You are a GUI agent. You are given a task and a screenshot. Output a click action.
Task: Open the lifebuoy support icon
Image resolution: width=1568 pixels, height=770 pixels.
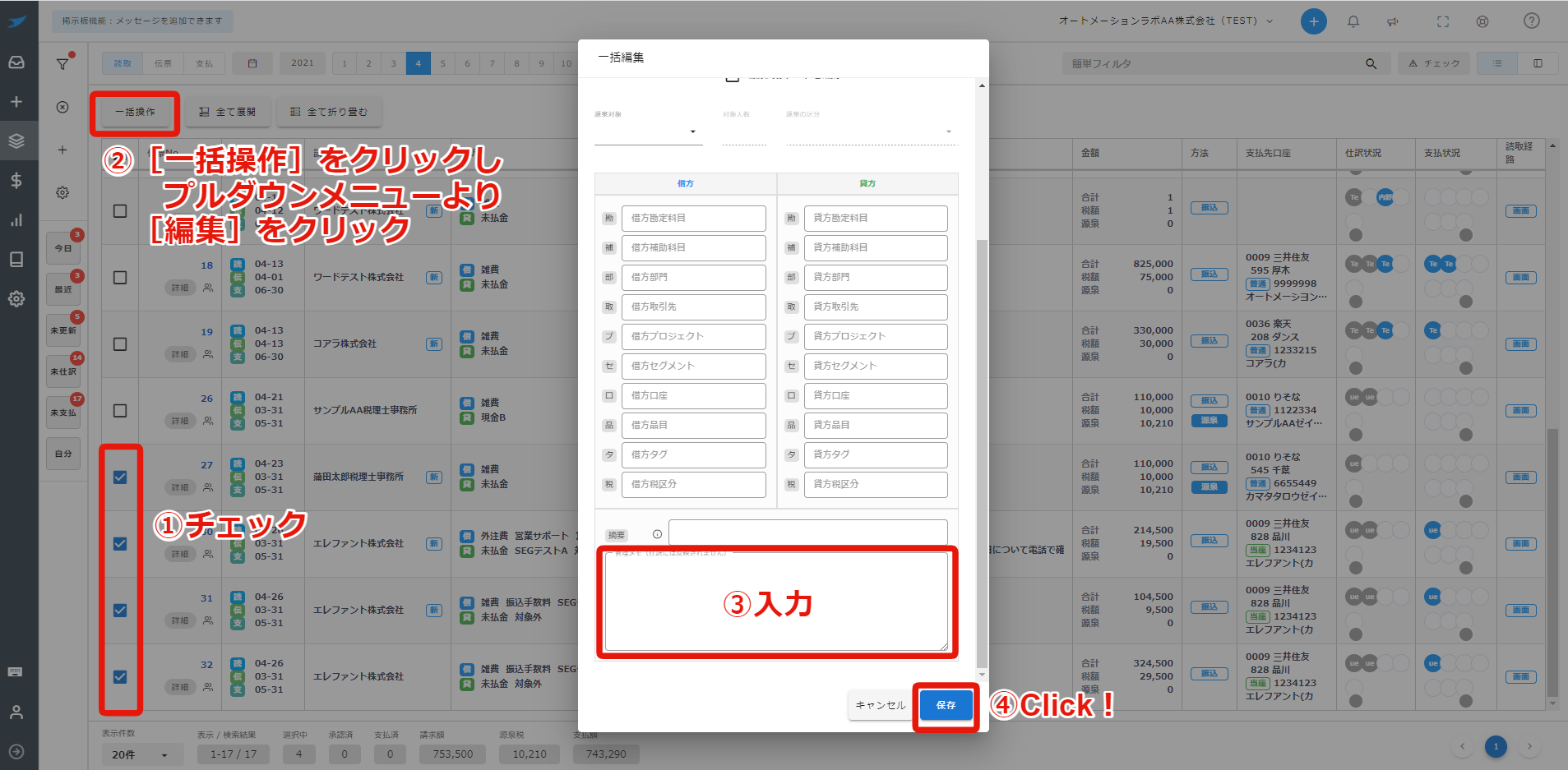click(1482, 21)
